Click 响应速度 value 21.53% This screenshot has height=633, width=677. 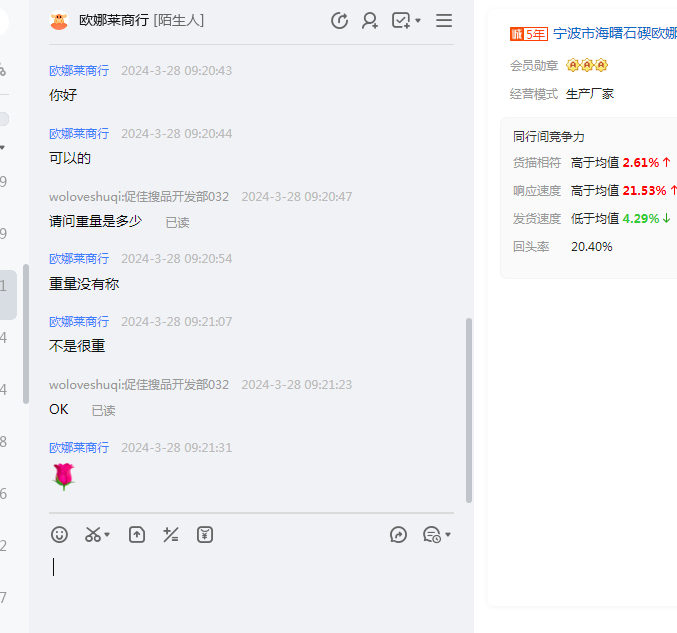(644, 190)
